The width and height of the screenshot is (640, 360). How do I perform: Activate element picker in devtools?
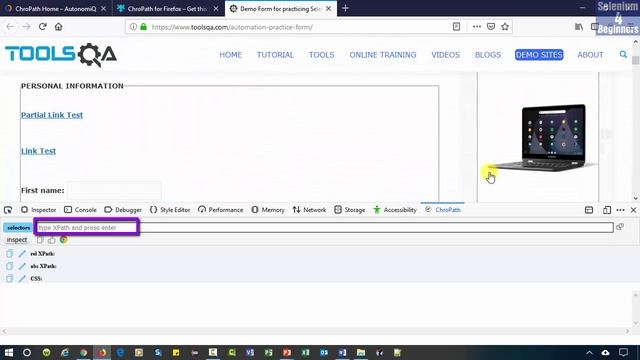8,210
